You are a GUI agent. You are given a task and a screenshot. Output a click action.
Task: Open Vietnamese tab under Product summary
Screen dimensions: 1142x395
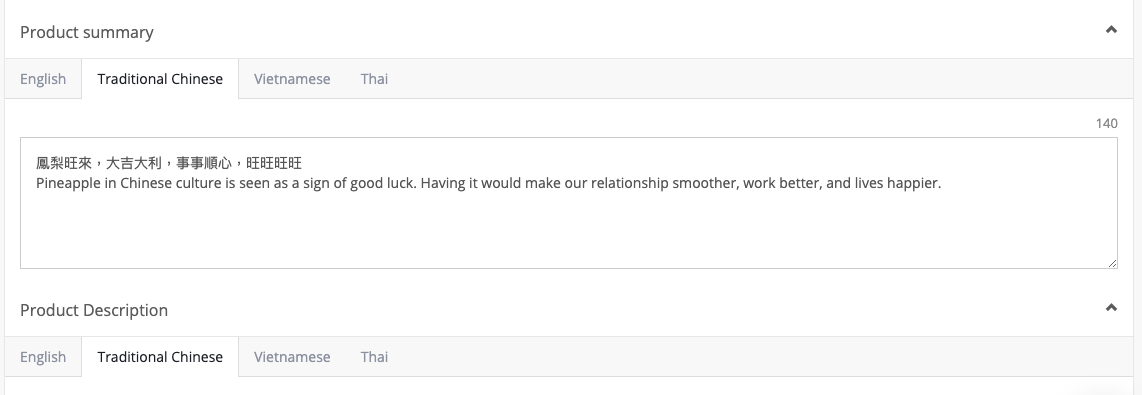click(x=292, y=79)
